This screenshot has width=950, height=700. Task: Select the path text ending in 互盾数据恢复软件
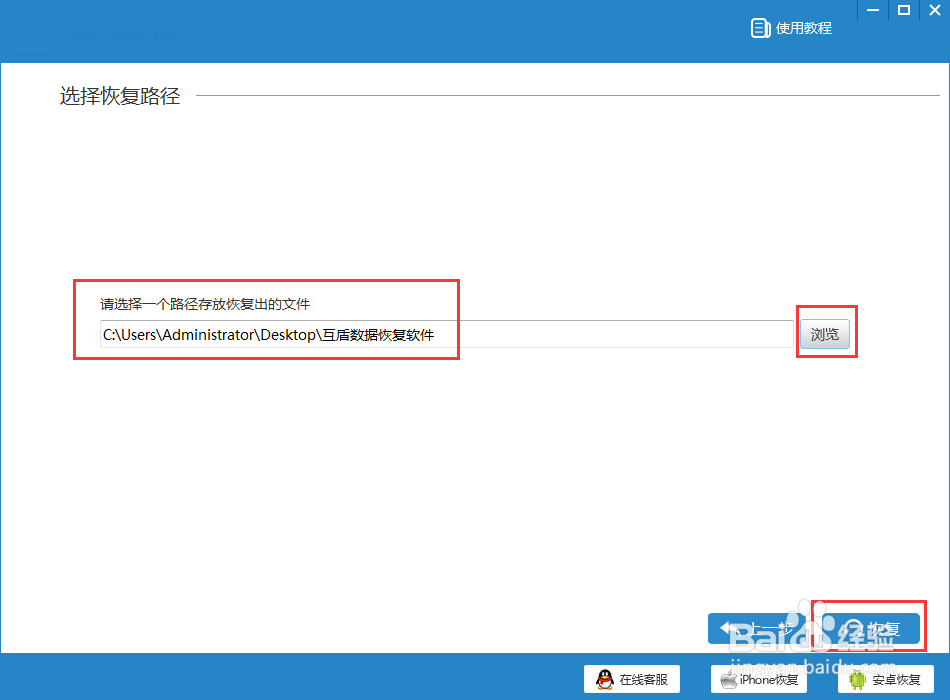point(268,334)
